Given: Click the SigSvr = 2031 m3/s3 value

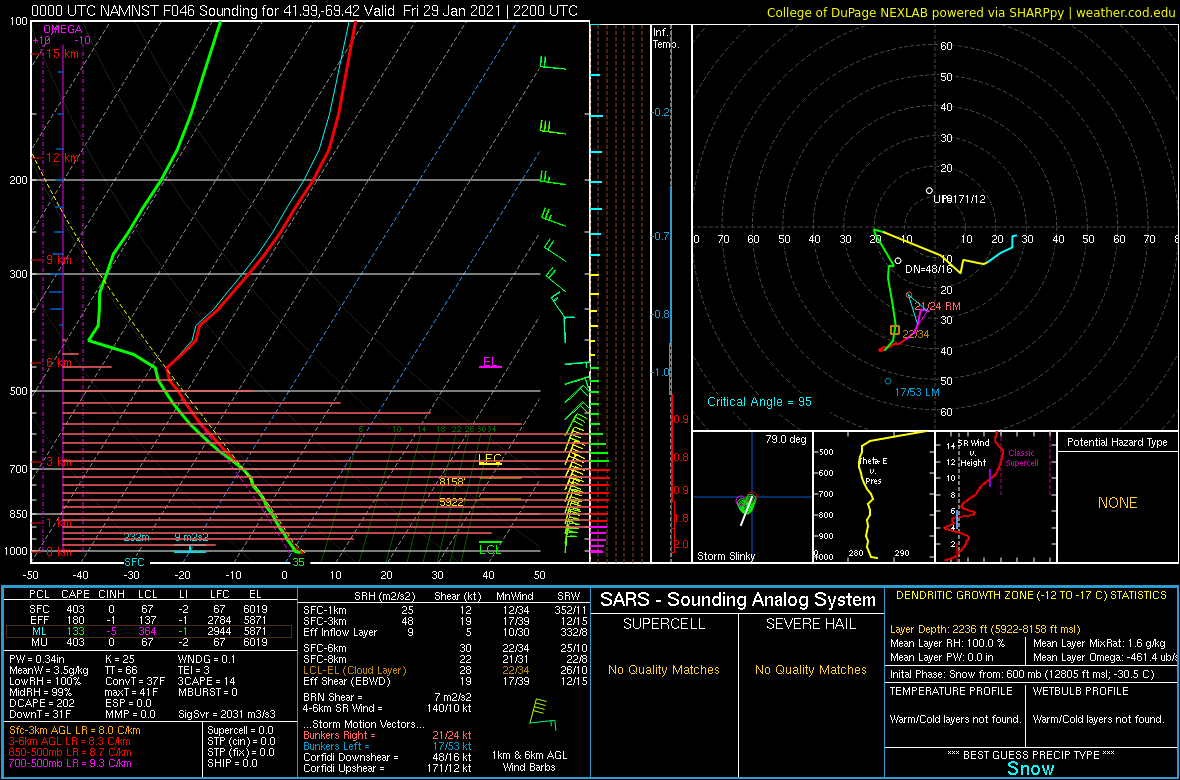Looking at the screenshot, I should click(x=227, y=714).
